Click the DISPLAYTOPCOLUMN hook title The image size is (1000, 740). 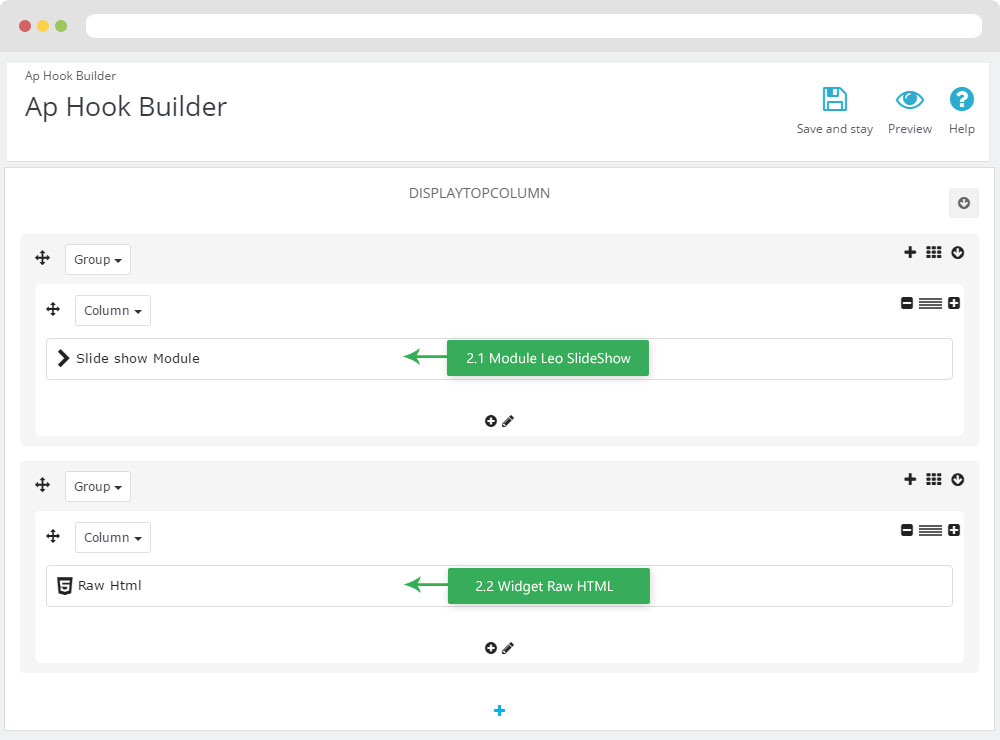click(479, 193)
